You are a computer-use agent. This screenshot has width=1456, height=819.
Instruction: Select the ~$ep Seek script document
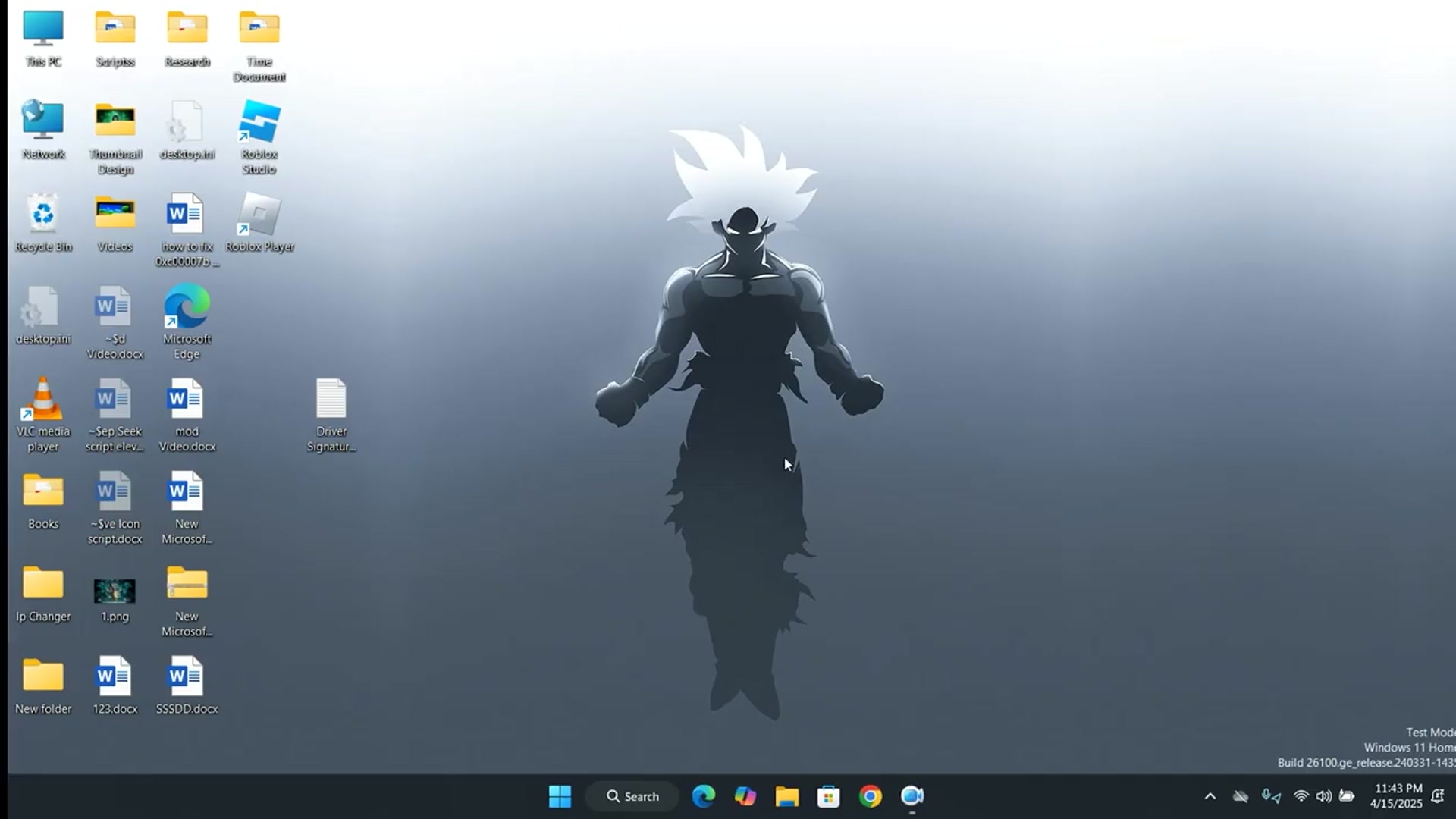pos(115,416)
